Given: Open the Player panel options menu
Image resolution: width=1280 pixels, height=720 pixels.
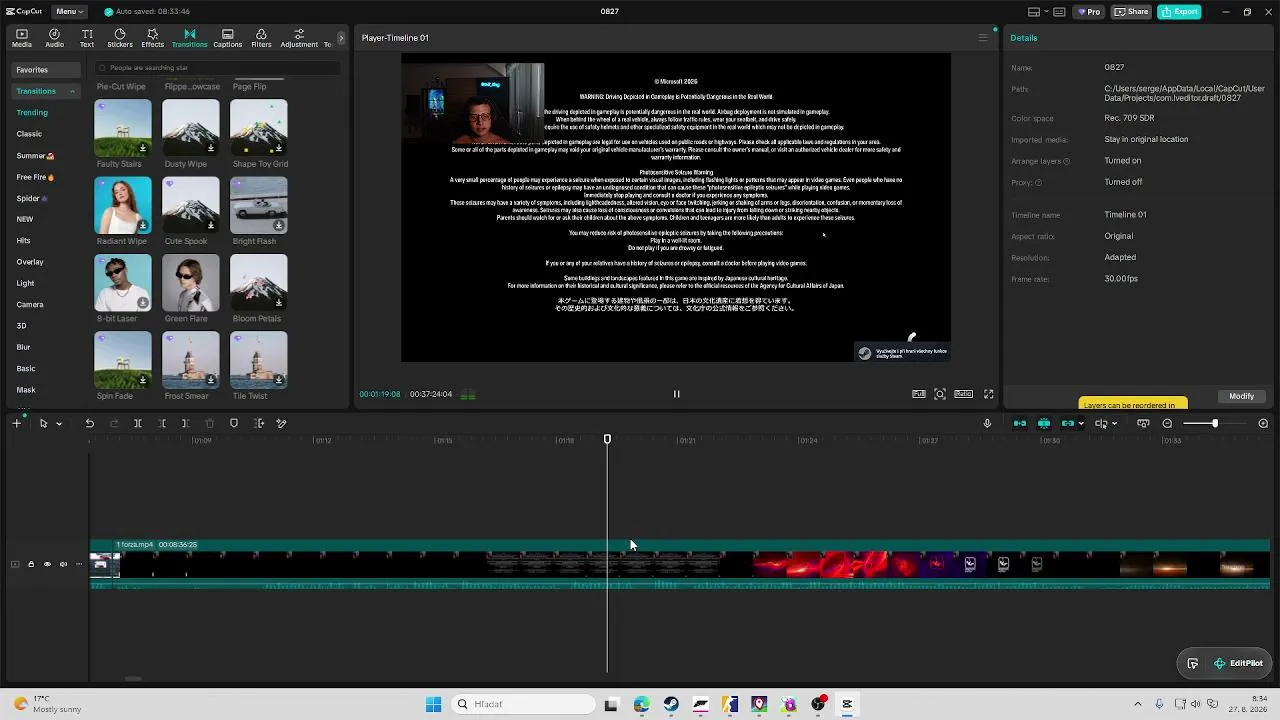Looking at the screenshot, I should click(983, 38).
